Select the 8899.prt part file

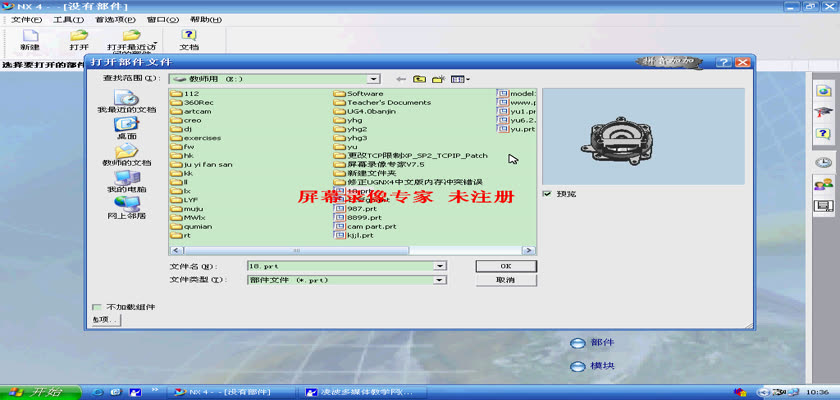[x=358, y=217]
